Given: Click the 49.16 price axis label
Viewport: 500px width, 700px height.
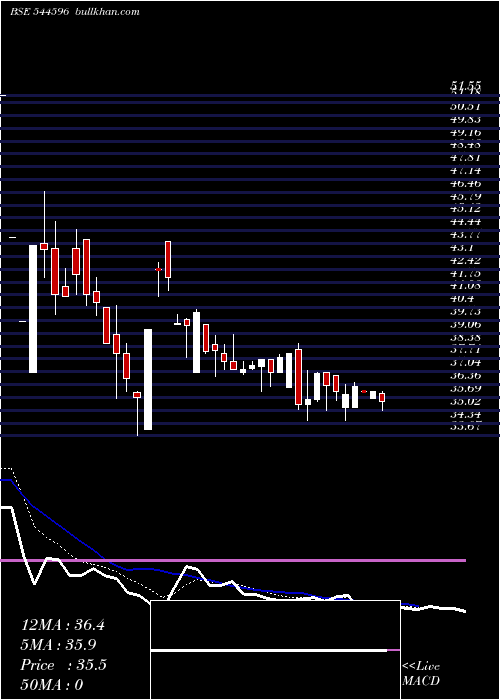Looking at the screenshot, I should 466,132.
